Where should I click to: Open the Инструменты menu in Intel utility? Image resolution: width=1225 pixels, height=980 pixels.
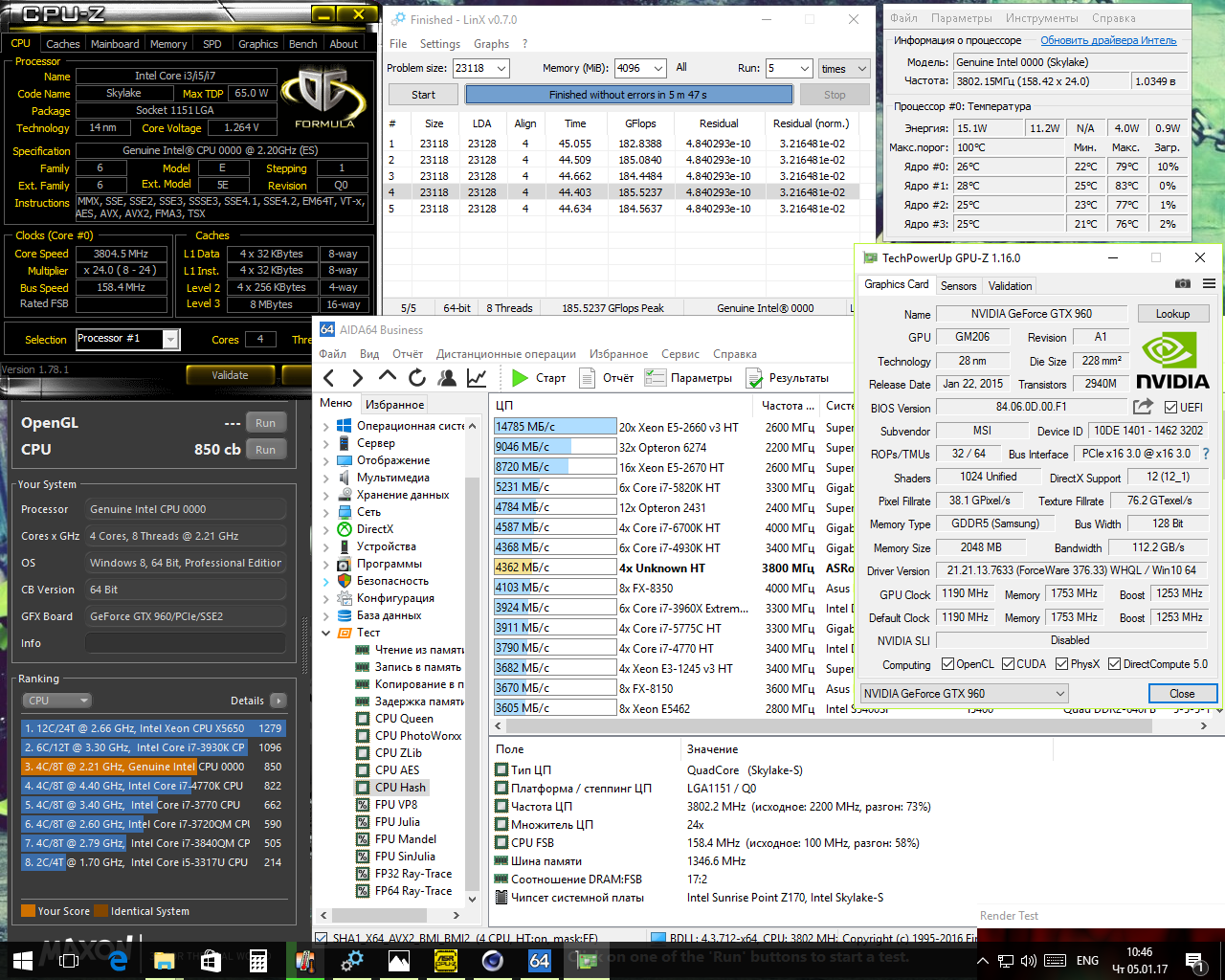tap(1042, 18)
